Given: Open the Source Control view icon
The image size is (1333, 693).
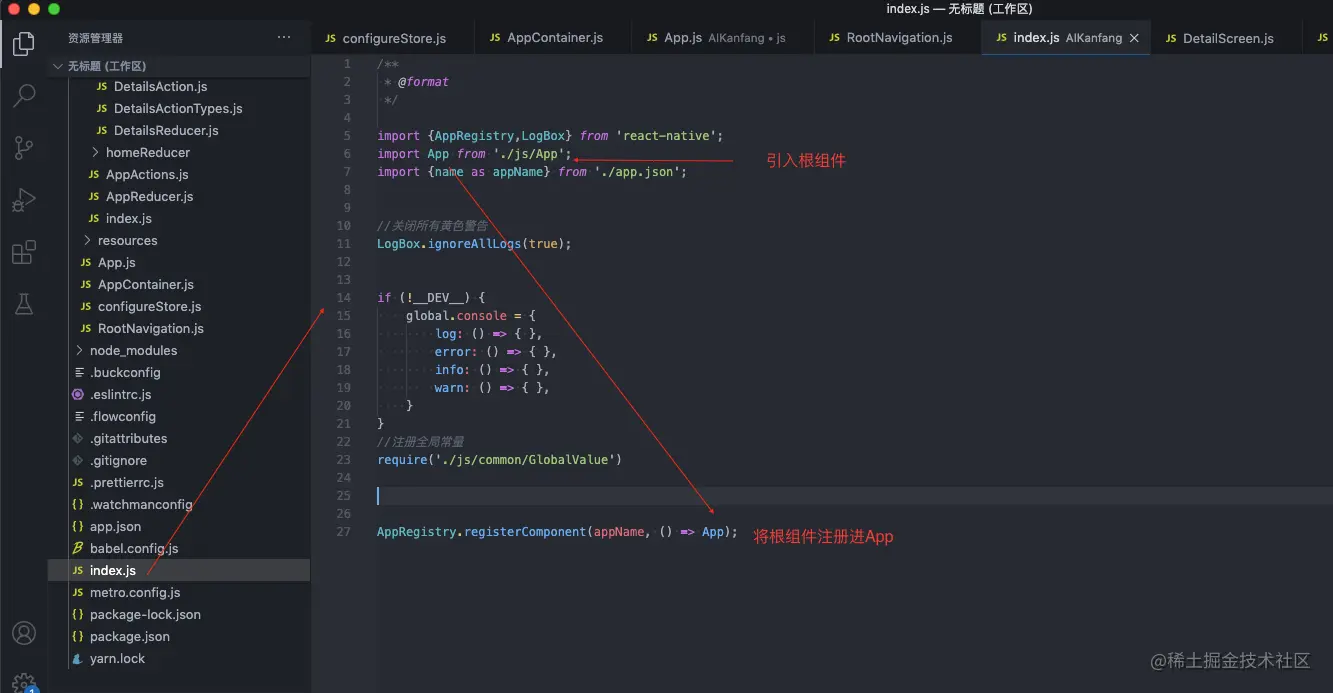Looking at the screenshot, I should tap(24, 148).
